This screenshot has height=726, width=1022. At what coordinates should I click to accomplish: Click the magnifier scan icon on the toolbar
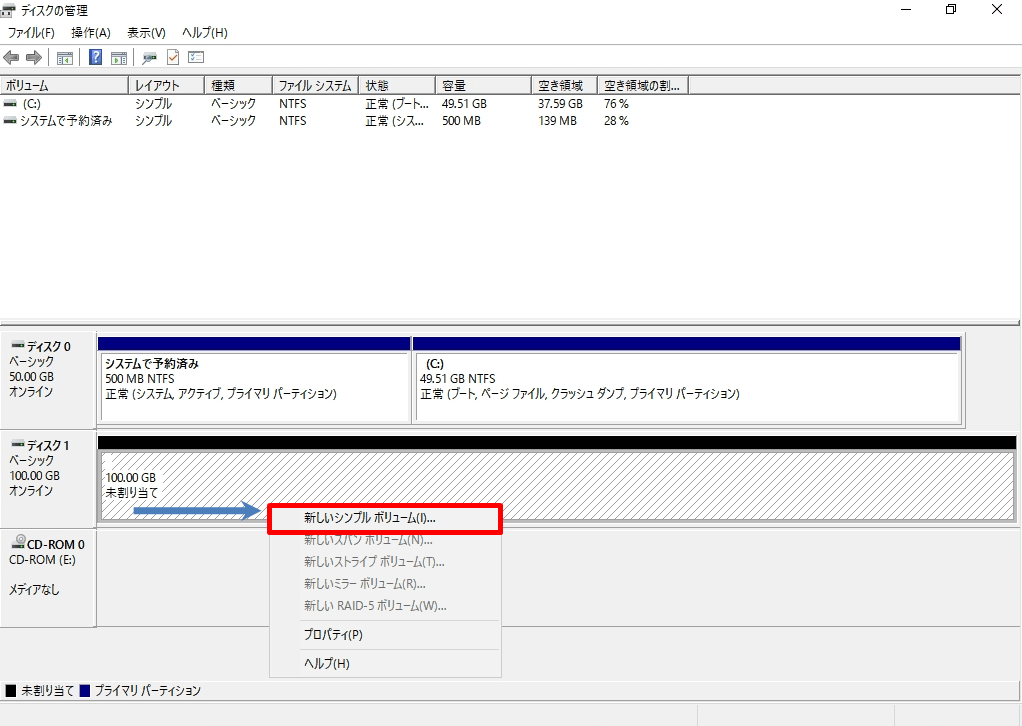click(150, 57)
